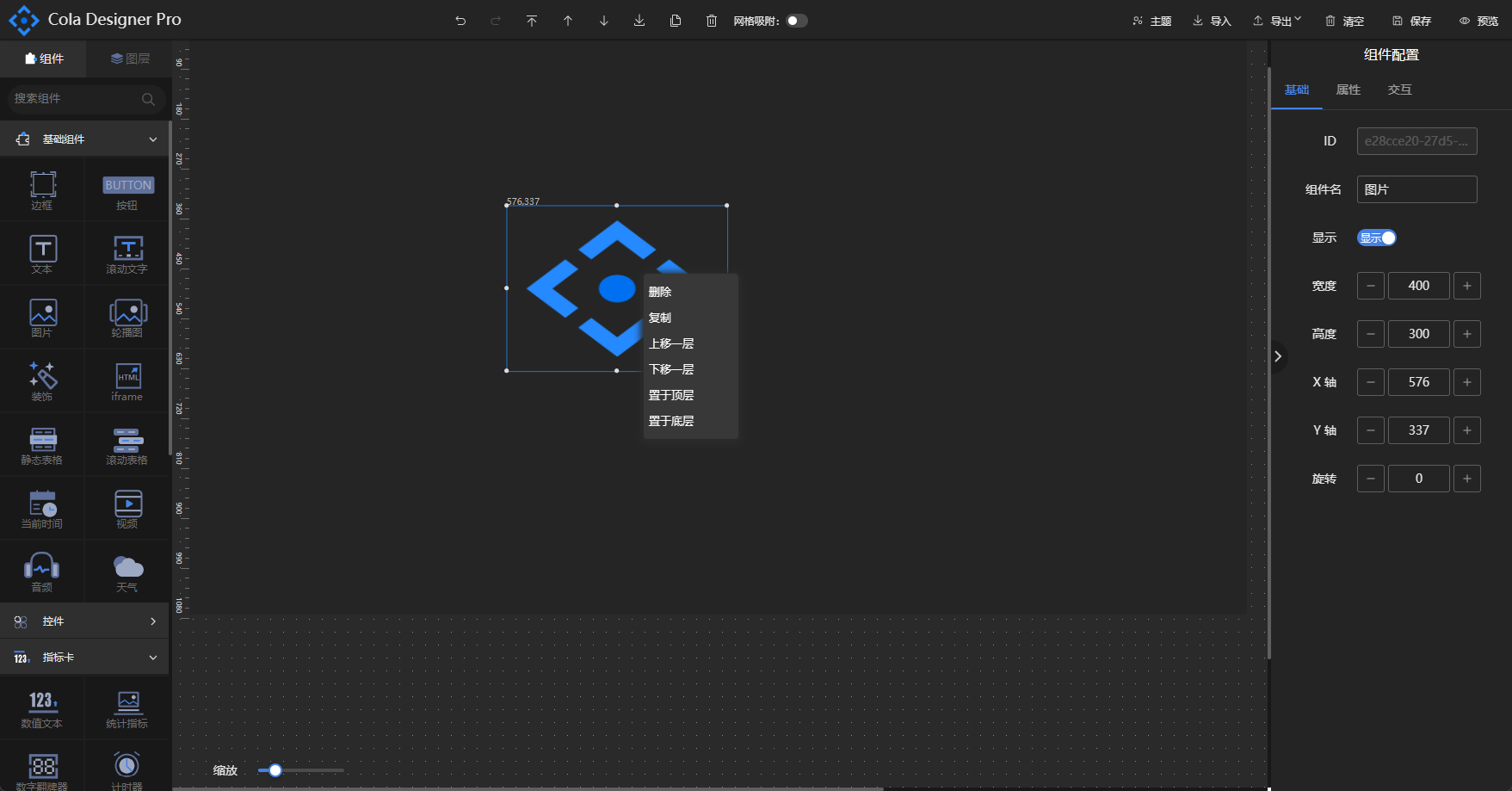
Task: Click the trash delete icon in toolbar
Action: tap(712, 21)
